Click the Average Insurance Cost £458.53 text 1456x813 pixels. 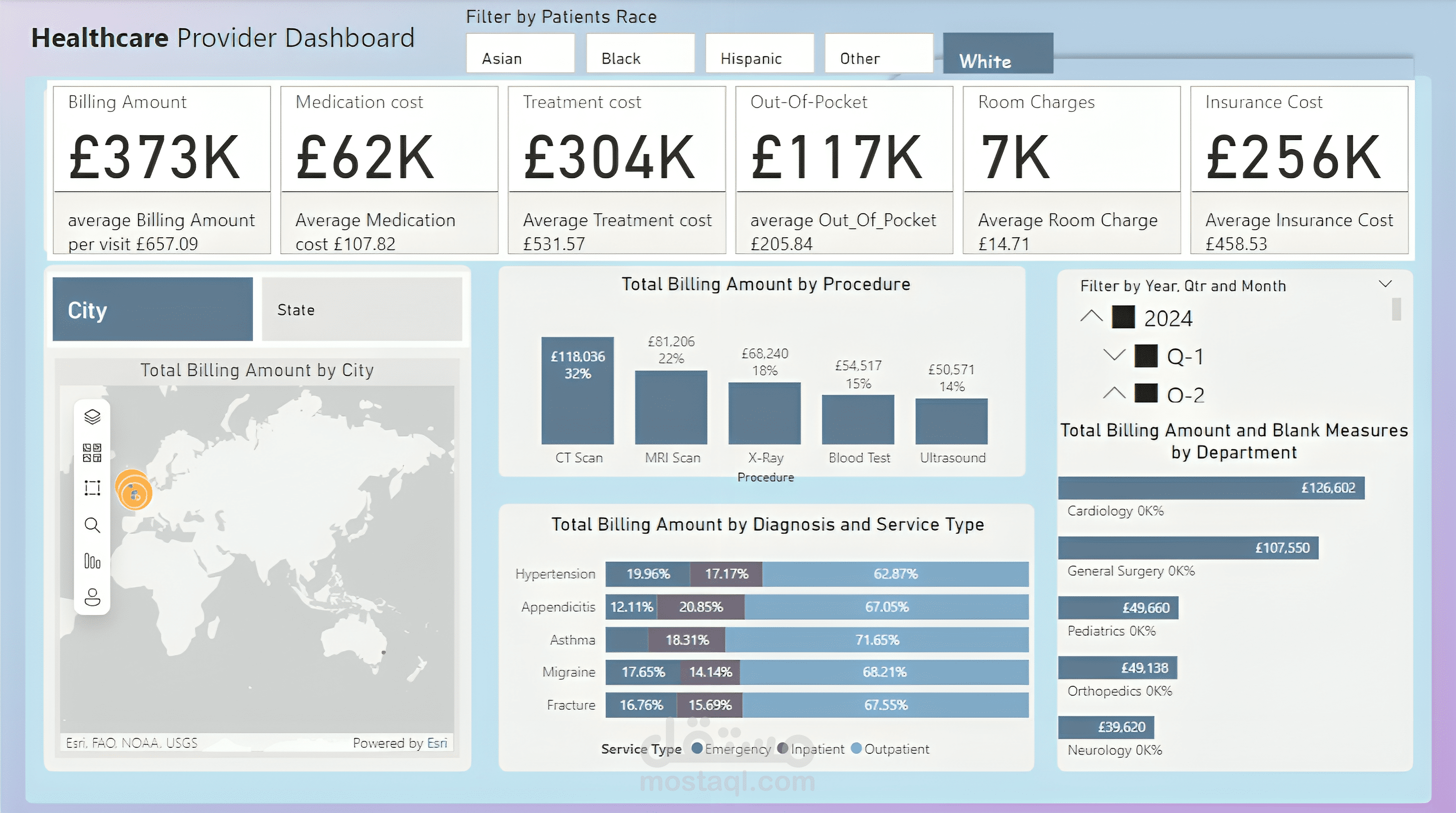[1299, 232]
